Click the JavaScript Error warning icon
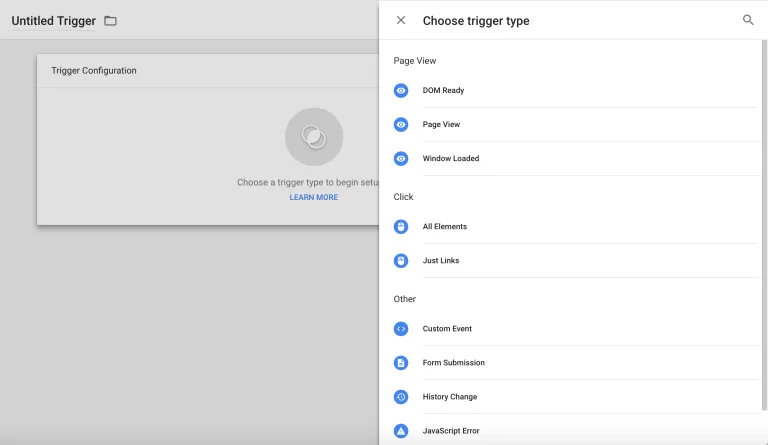The image size is (768, 445). (x=401, y=431)
